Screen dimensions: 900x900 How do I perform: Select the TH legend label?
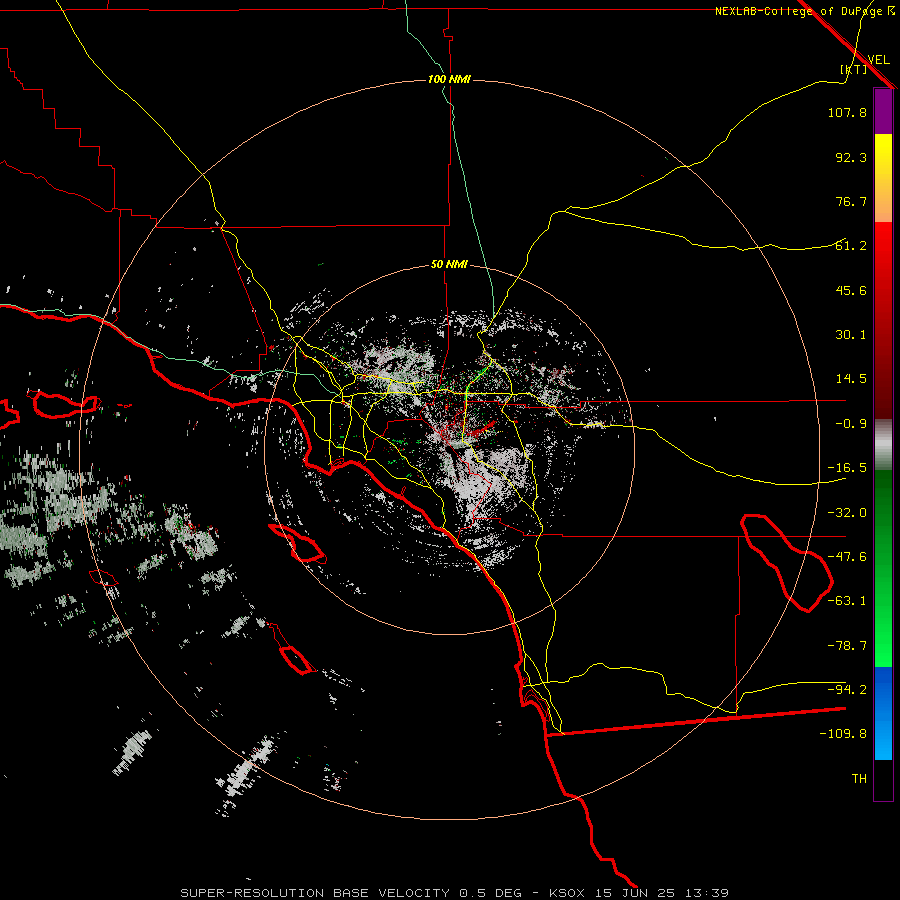(x=859, y=778)
